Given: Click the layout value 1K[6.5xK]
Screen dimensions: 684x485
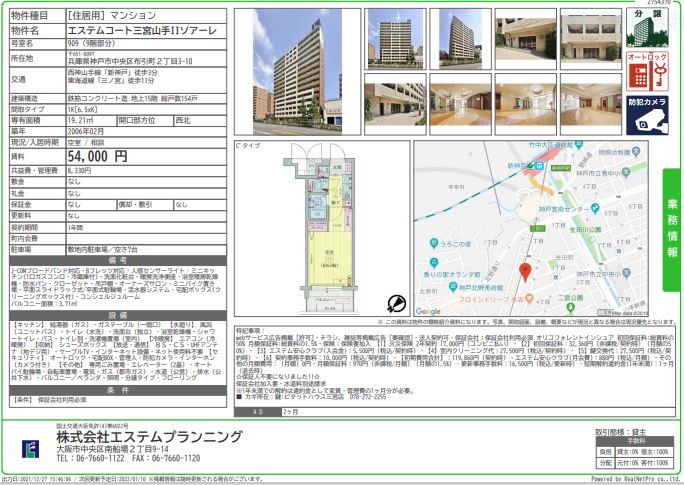Looking at the screenshot, I should [82, 109].
